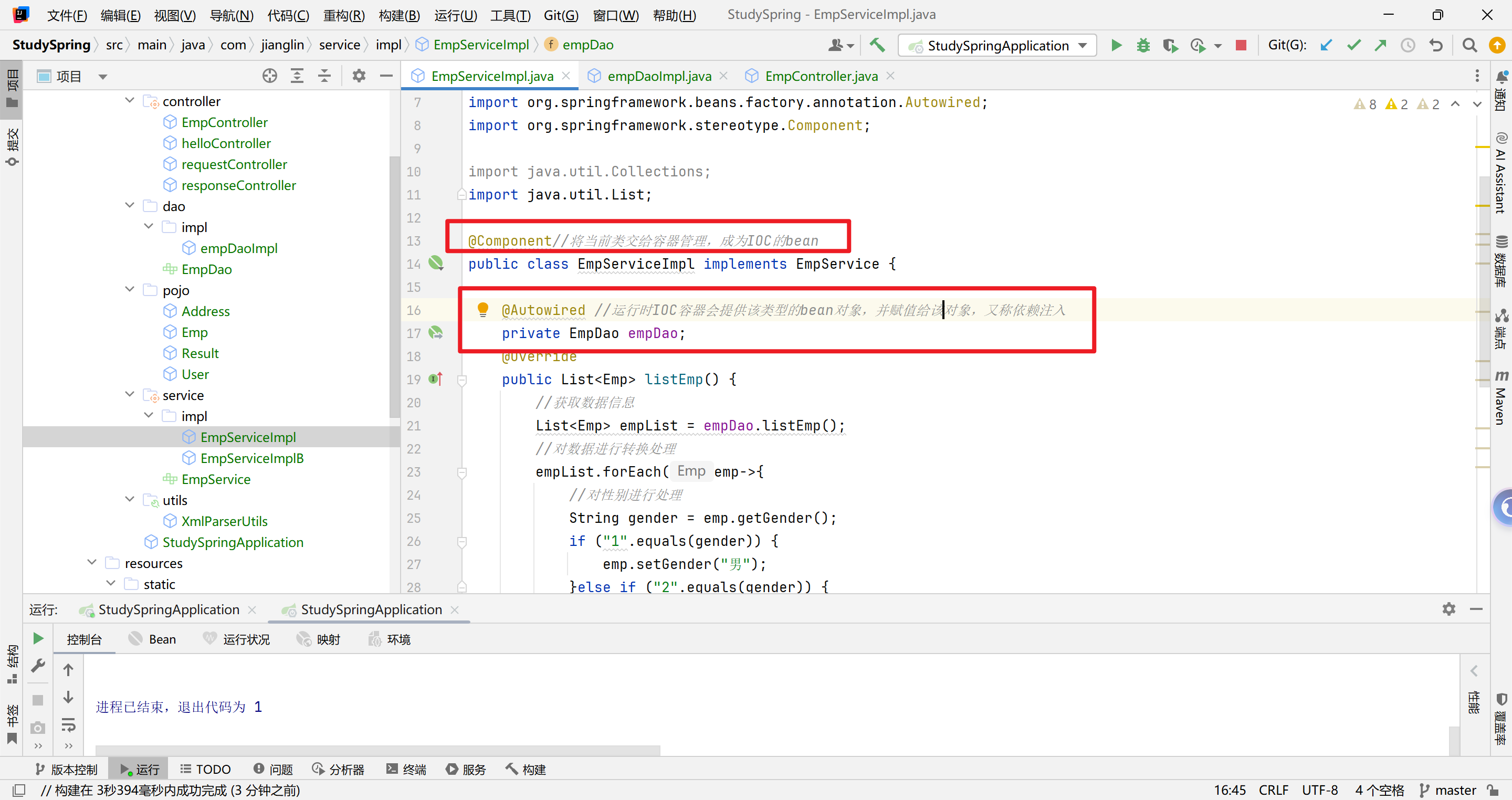
Task: Click the locate current file crosshair icon
Action: coord(269,76)
